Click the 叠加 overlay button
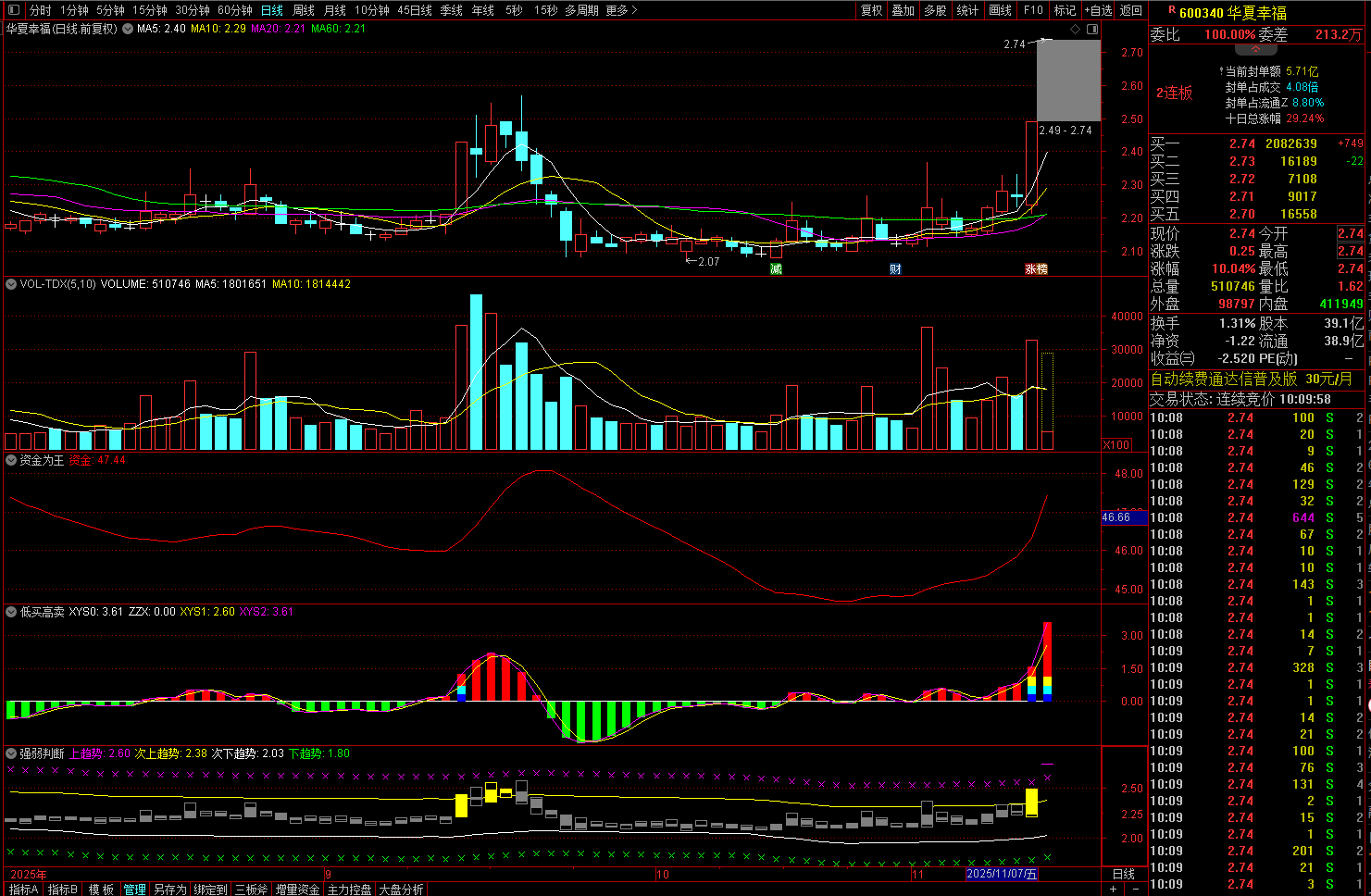1371x896 pixels. click(904, 10)
